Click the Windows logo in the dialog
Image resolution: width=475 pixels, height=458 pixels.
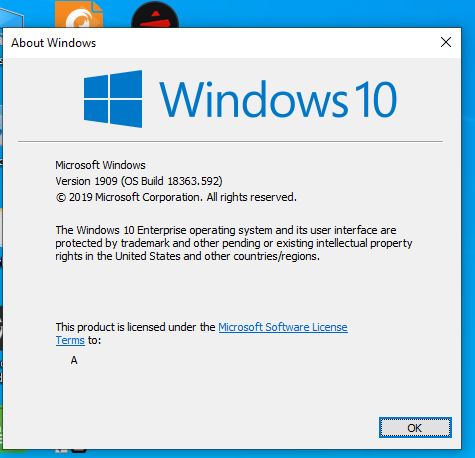113,99
